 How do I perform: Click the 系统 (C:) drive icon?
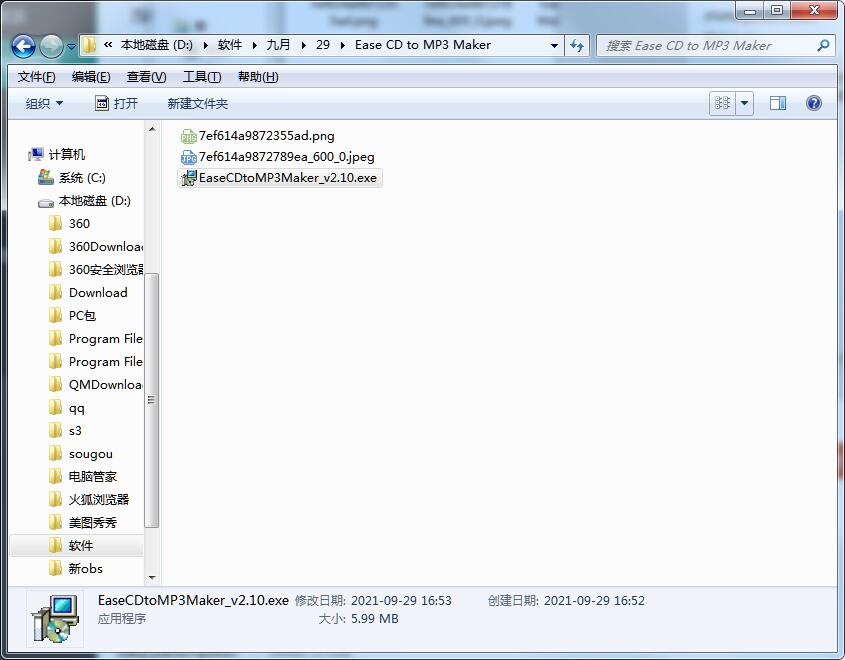(46, 177)
